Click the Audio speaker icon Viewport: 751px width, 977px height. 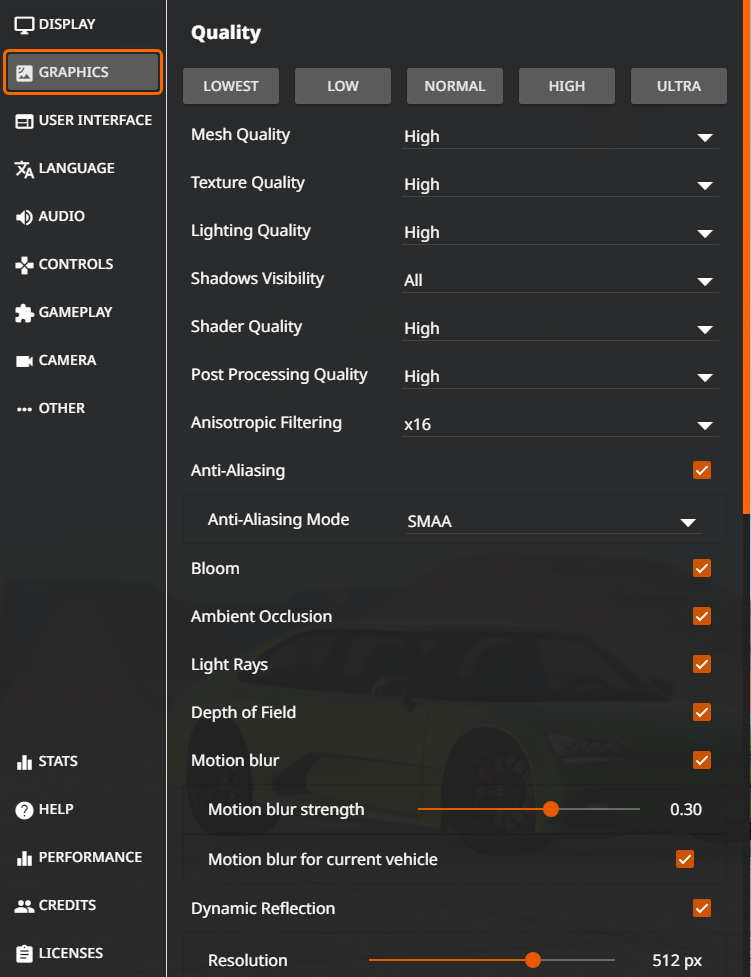pos(24,217)
